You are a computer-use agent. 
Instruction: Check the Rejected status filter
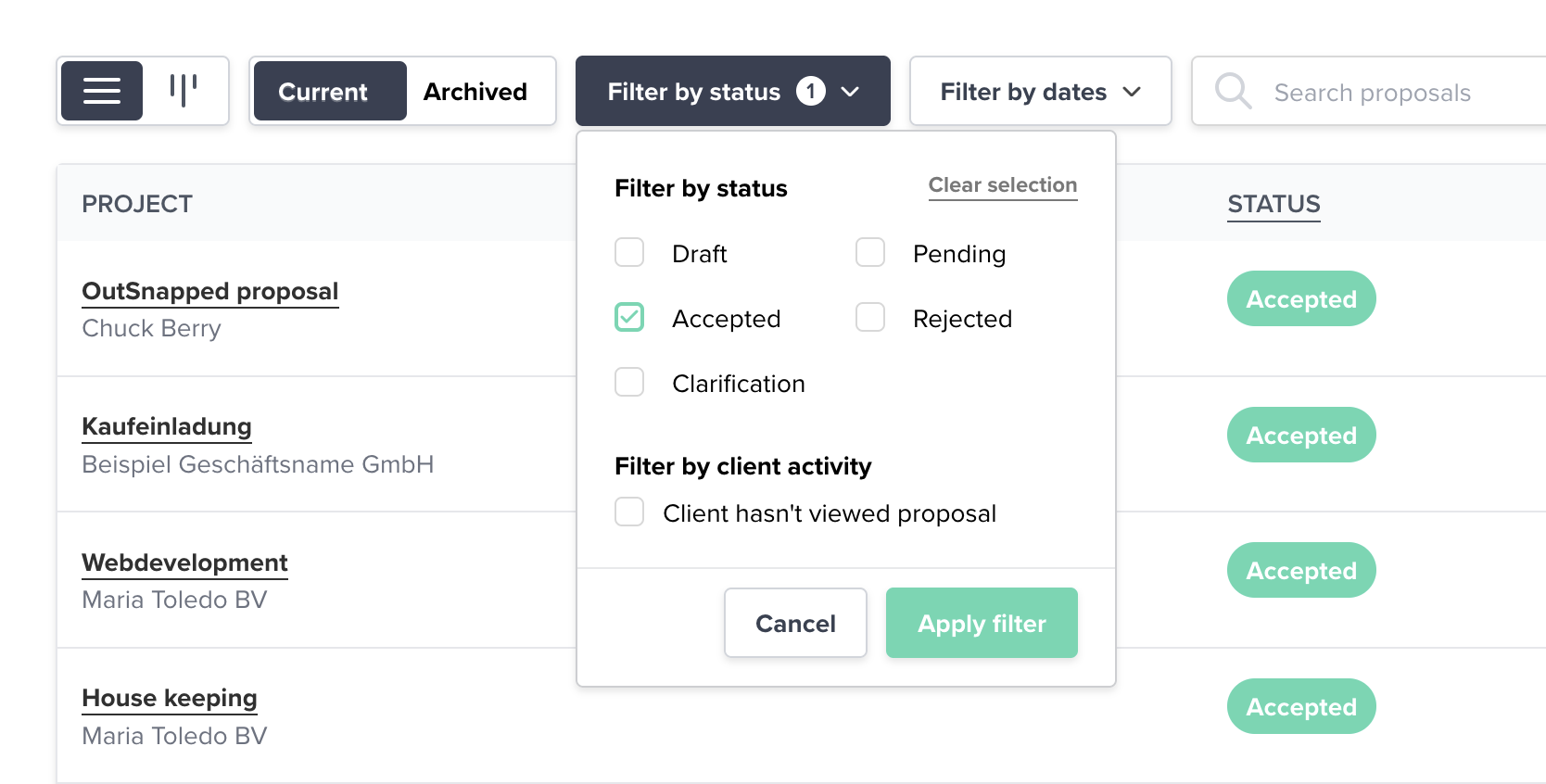[x=870, y=317]
